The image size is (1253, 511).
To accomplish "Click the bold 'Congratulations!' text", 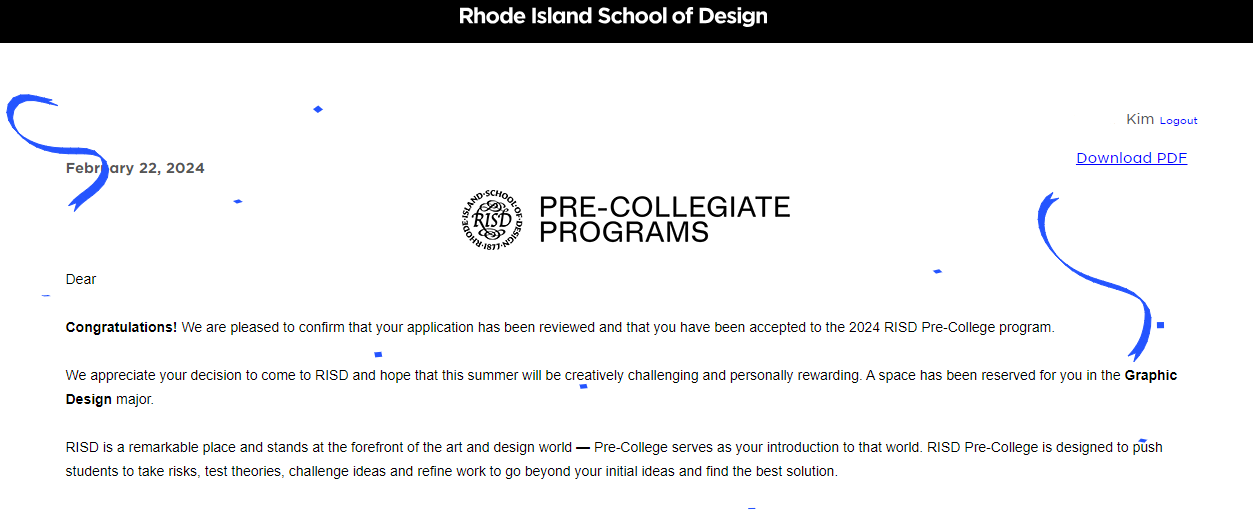I will [x=121, y=327].
